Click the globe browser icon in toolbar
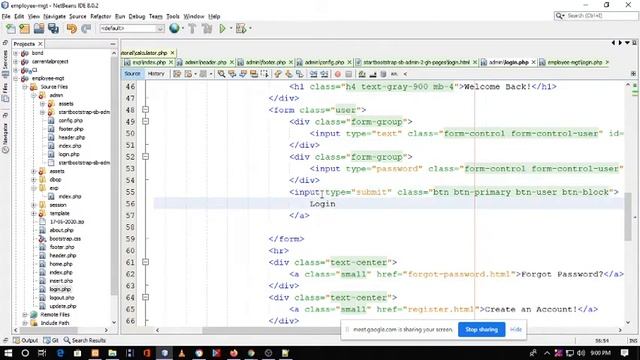The image size is (640, 360). 174,28
